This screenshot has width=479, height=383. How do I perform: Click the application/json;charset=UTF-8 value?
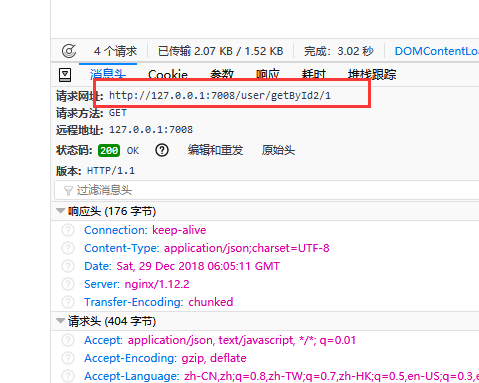click(x=247, y=248)
